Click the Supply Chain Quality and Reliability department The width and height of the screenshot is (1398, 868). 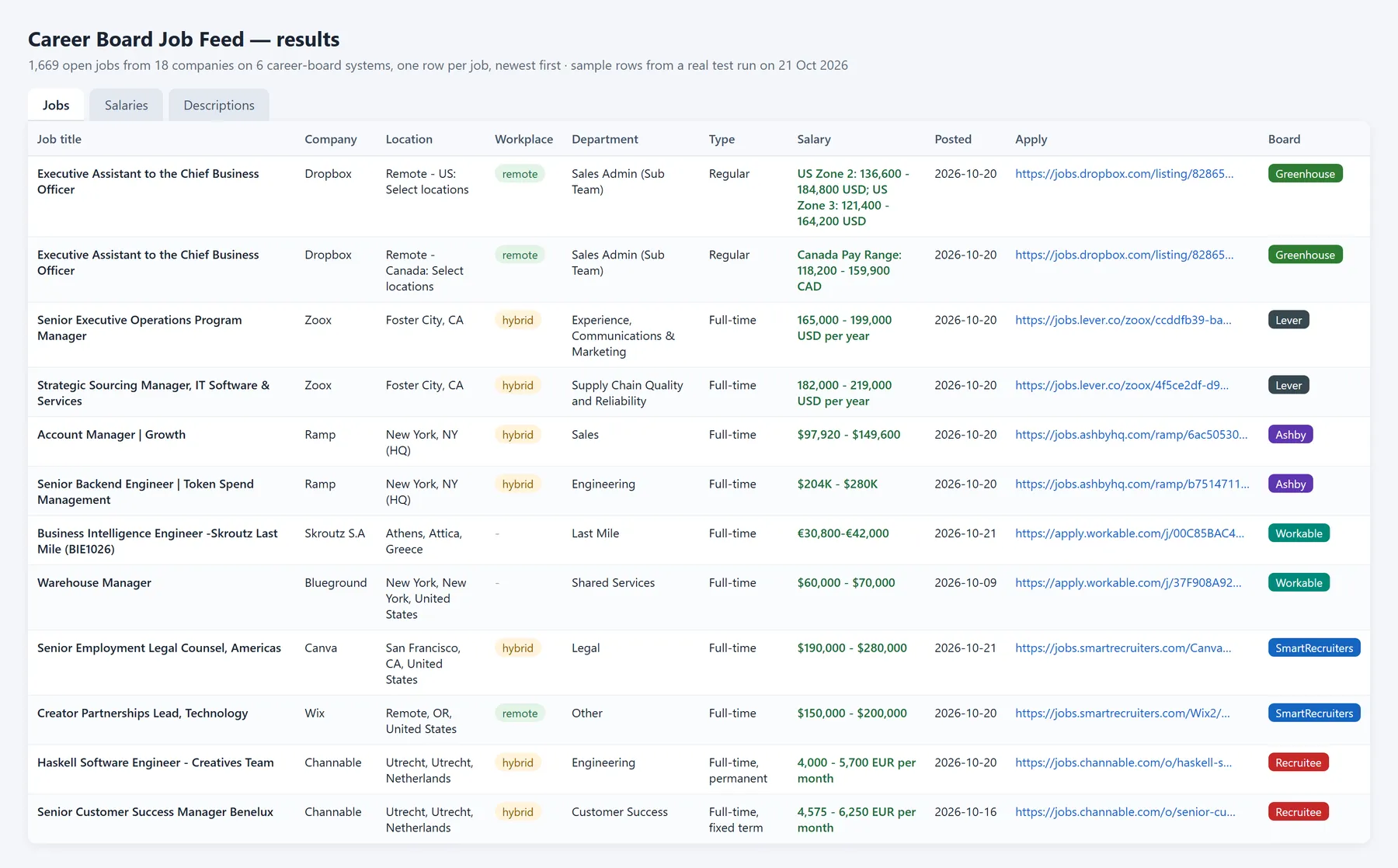click(628, 393)
